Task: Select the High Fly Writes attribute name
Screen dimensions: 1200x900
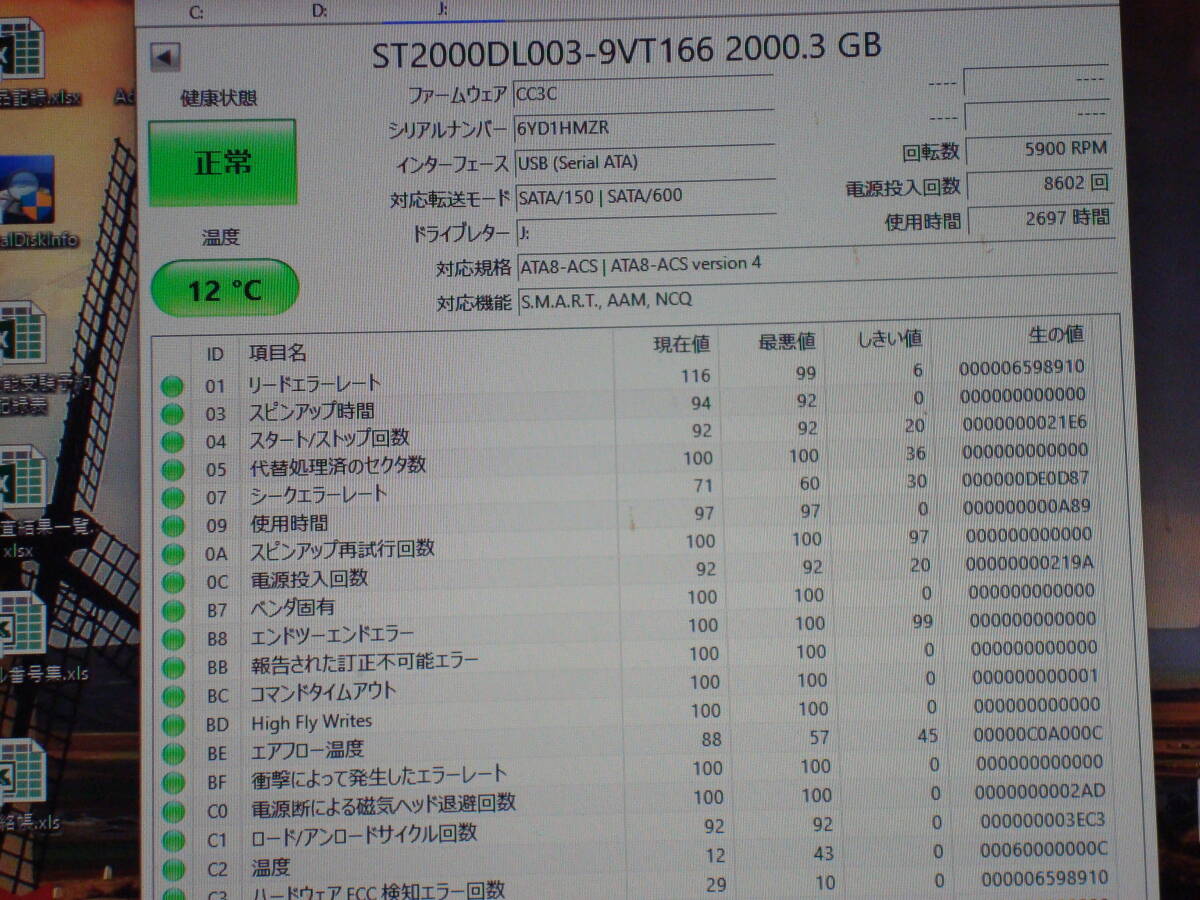Action: click(x=311, y=722)
